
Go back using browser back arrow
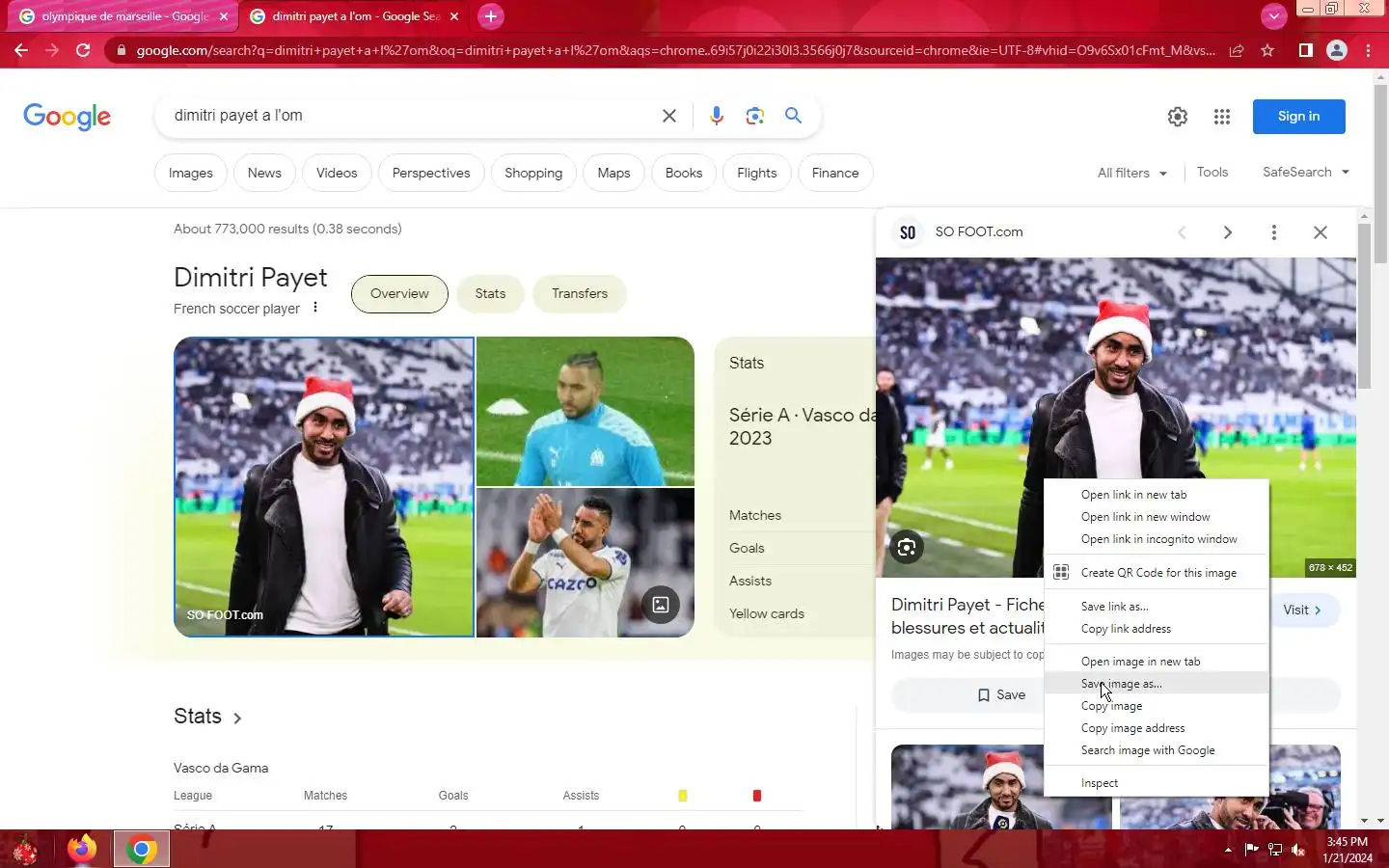(21, 50)
